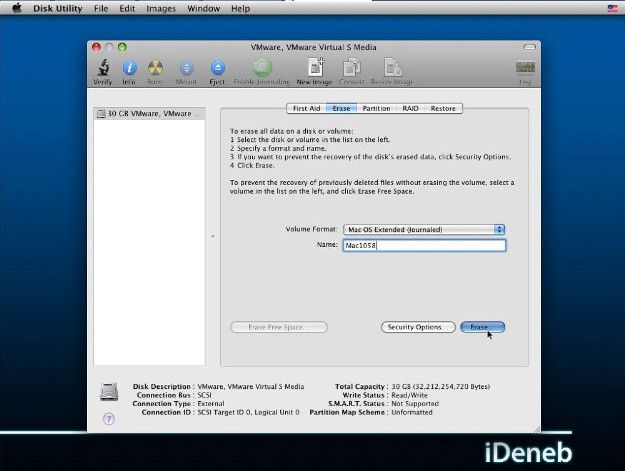
Task: Click the Total Capacity value 30 GB
Action: pos(441,387)
